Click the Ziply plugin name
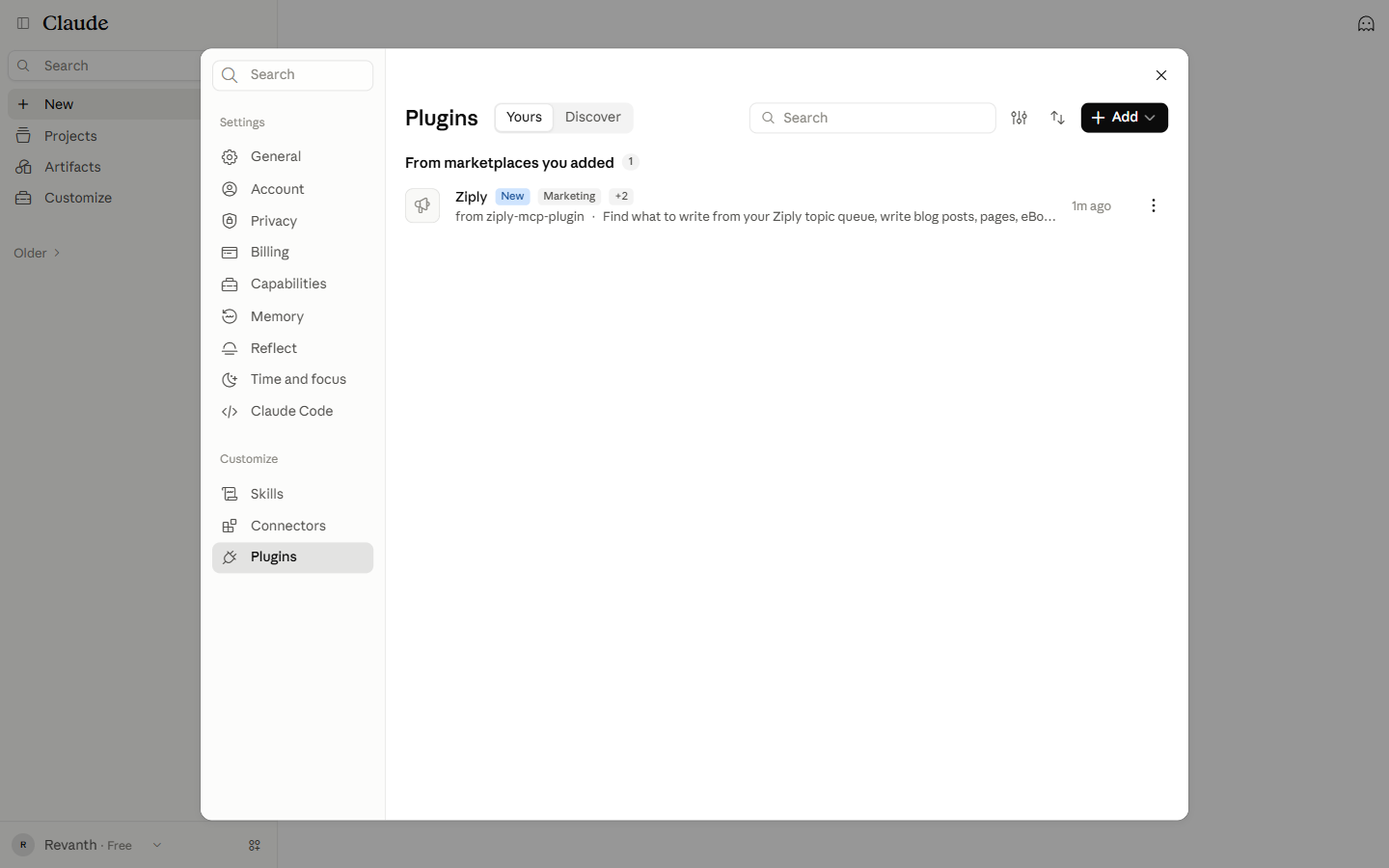 pyautogui.click(x=471, y=197)
